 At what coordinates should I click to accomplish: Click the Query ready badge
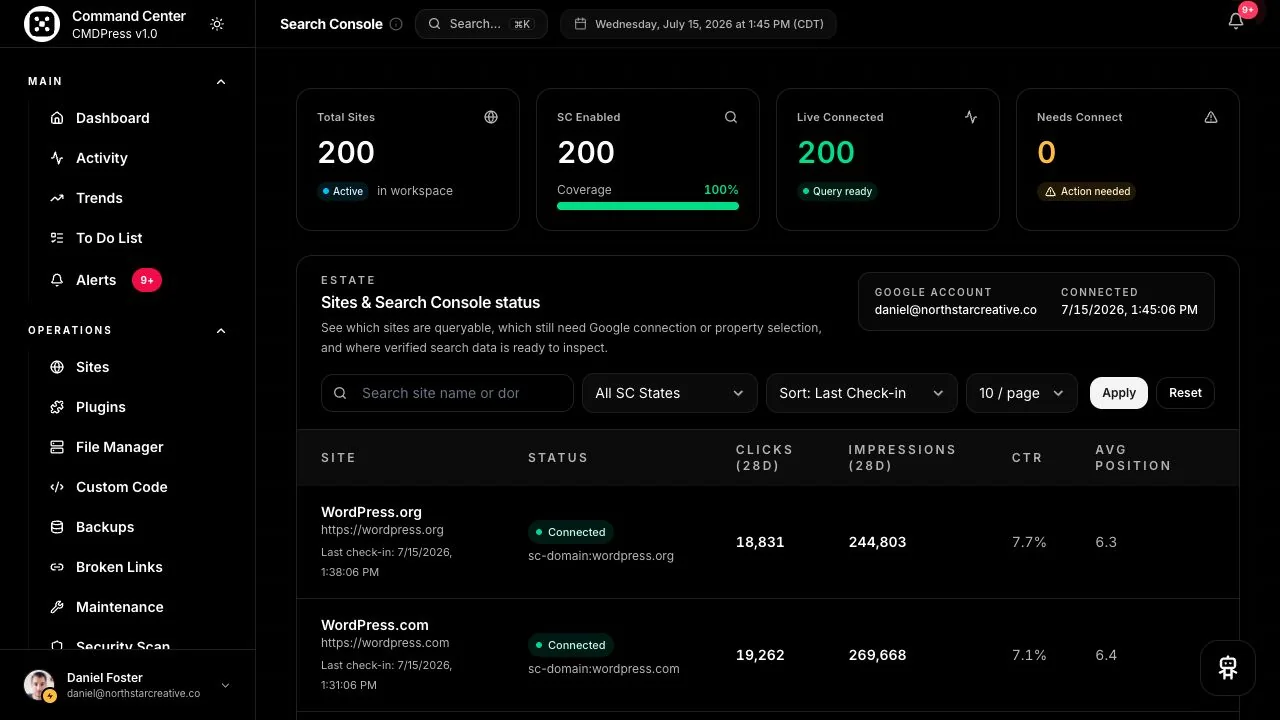pyautogui.click(x=837, y=191)
